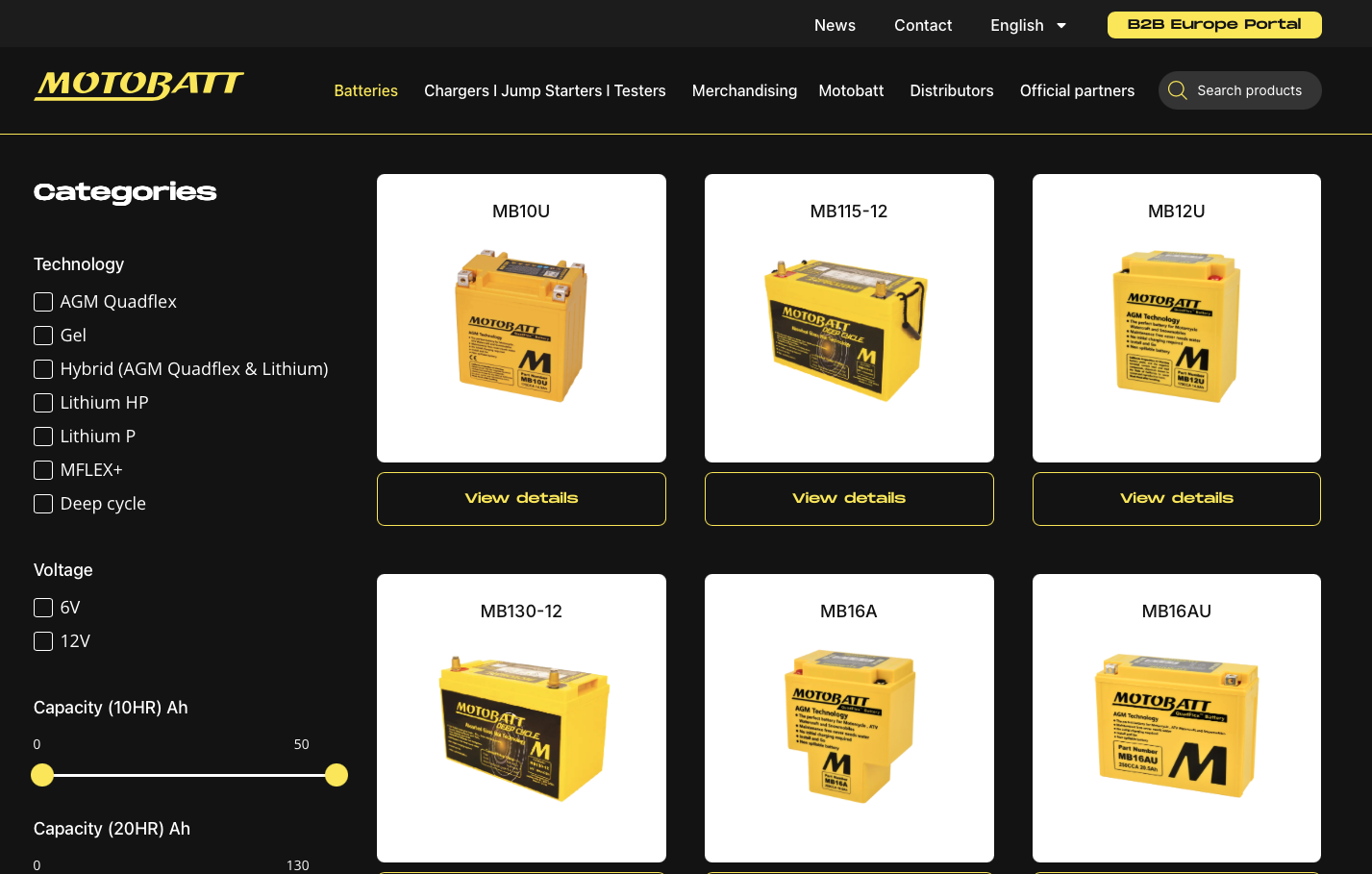Open the News link
1372x874 pixels.
(x=835, y=25)
